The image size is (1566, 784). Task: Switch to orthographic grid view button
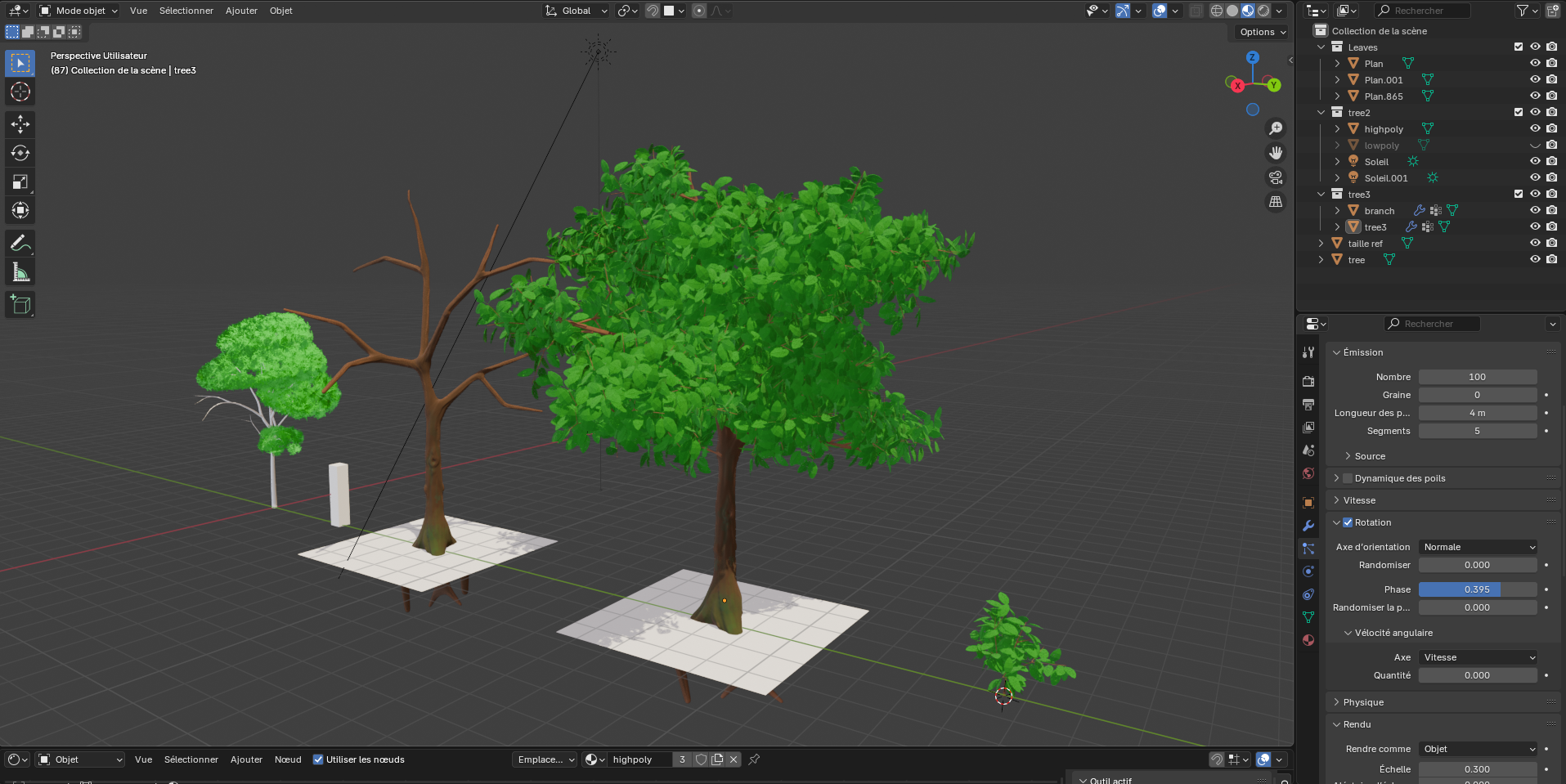(1275, 202)
